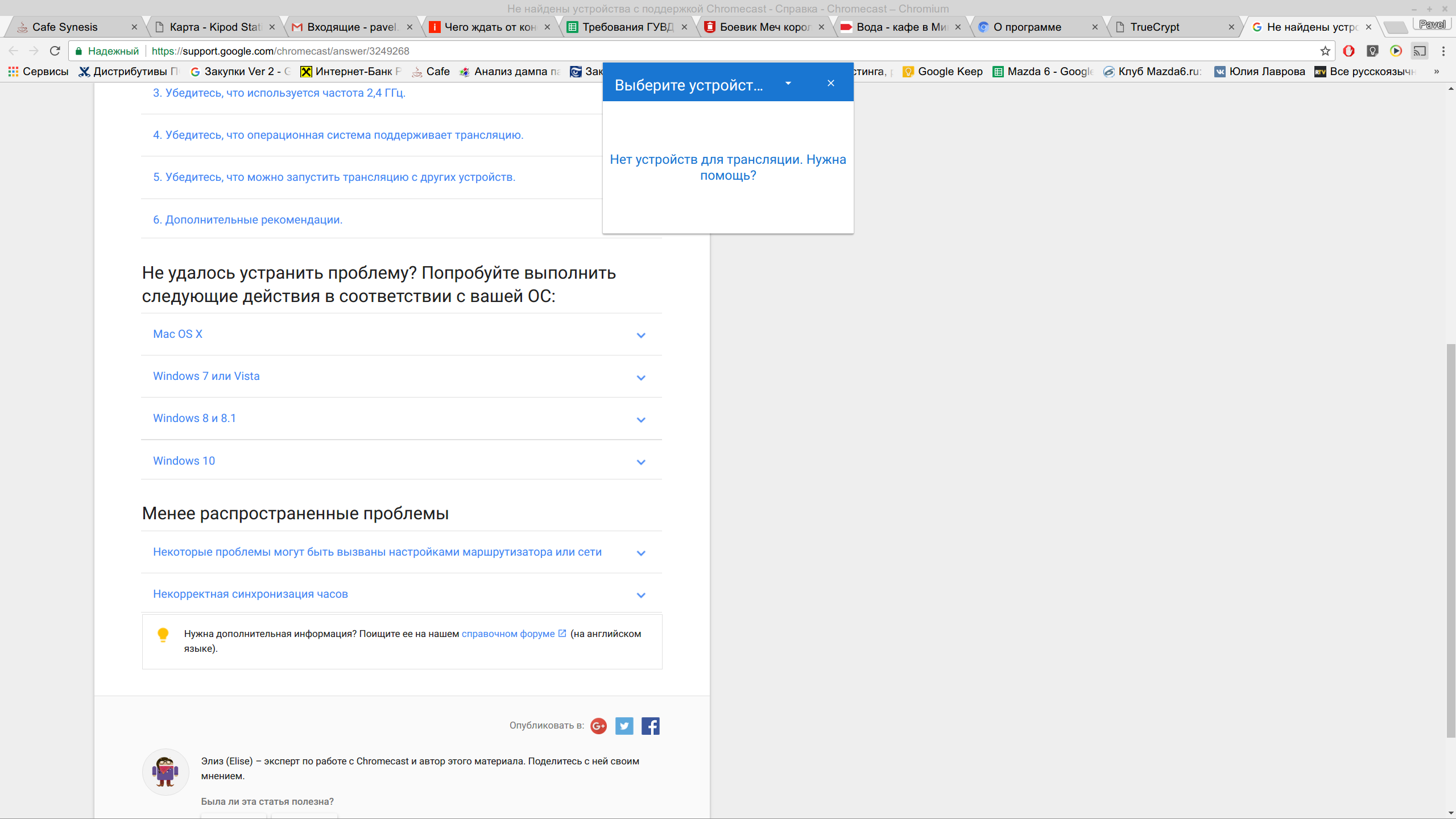Click the Нет устройств для трансляции help link

pos(728,167)
